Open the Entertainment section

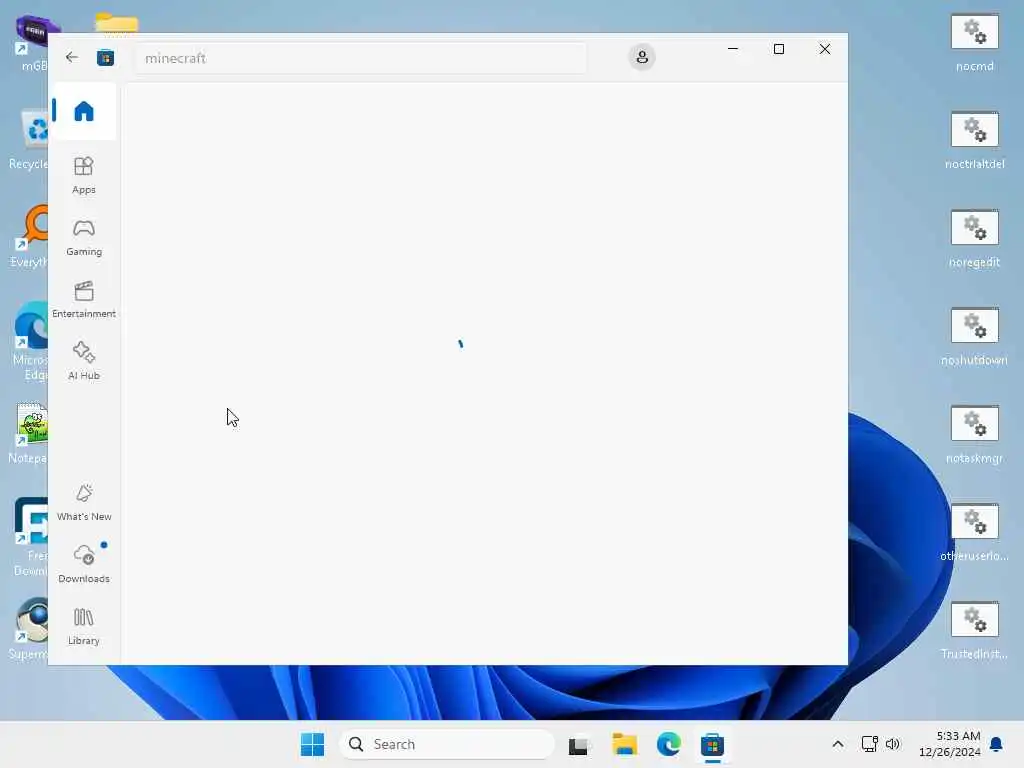[x=84, y=299]
